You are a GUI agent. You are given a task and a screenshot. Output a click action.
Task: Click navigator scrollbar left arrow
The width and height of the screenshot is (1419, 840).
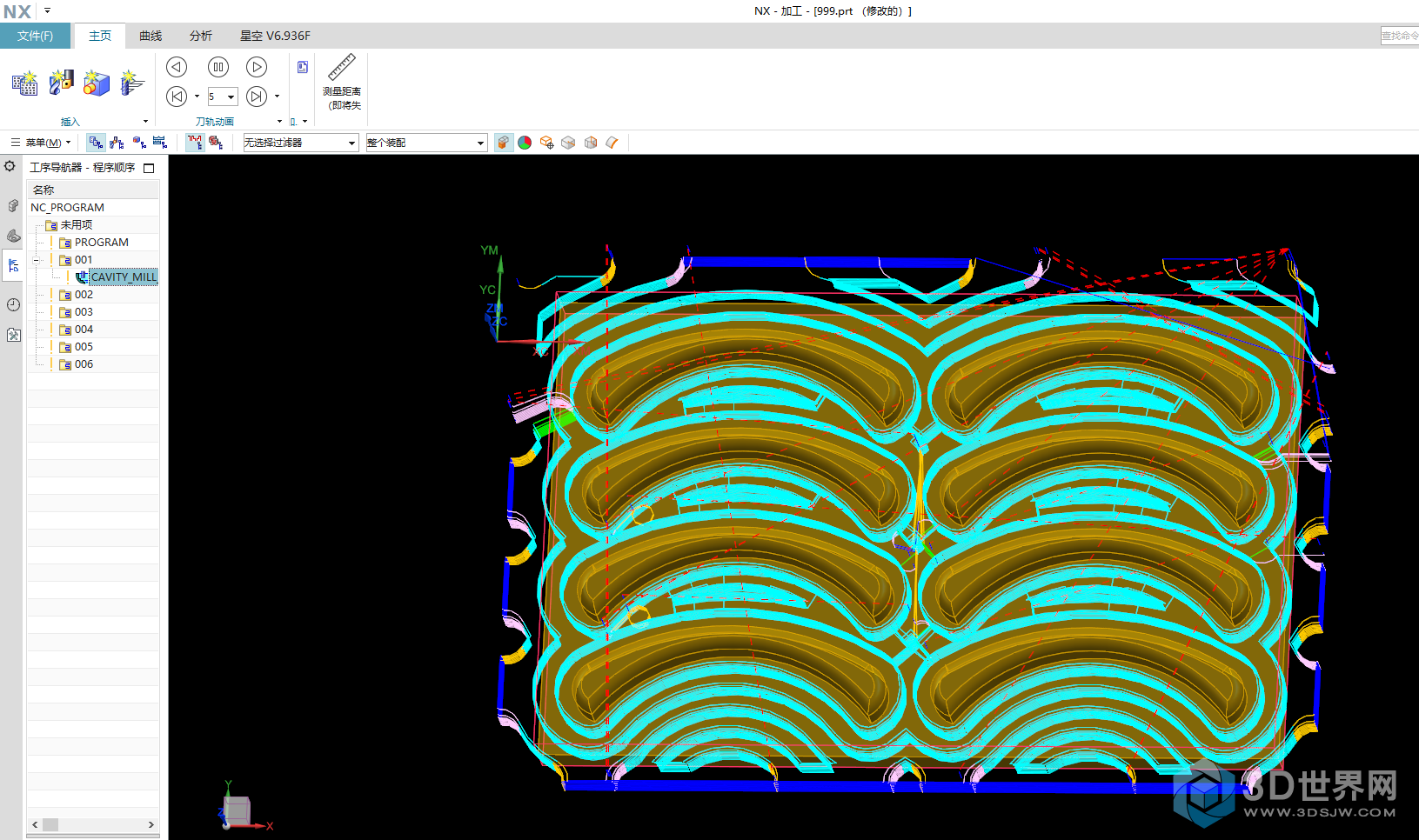point(35,824)
